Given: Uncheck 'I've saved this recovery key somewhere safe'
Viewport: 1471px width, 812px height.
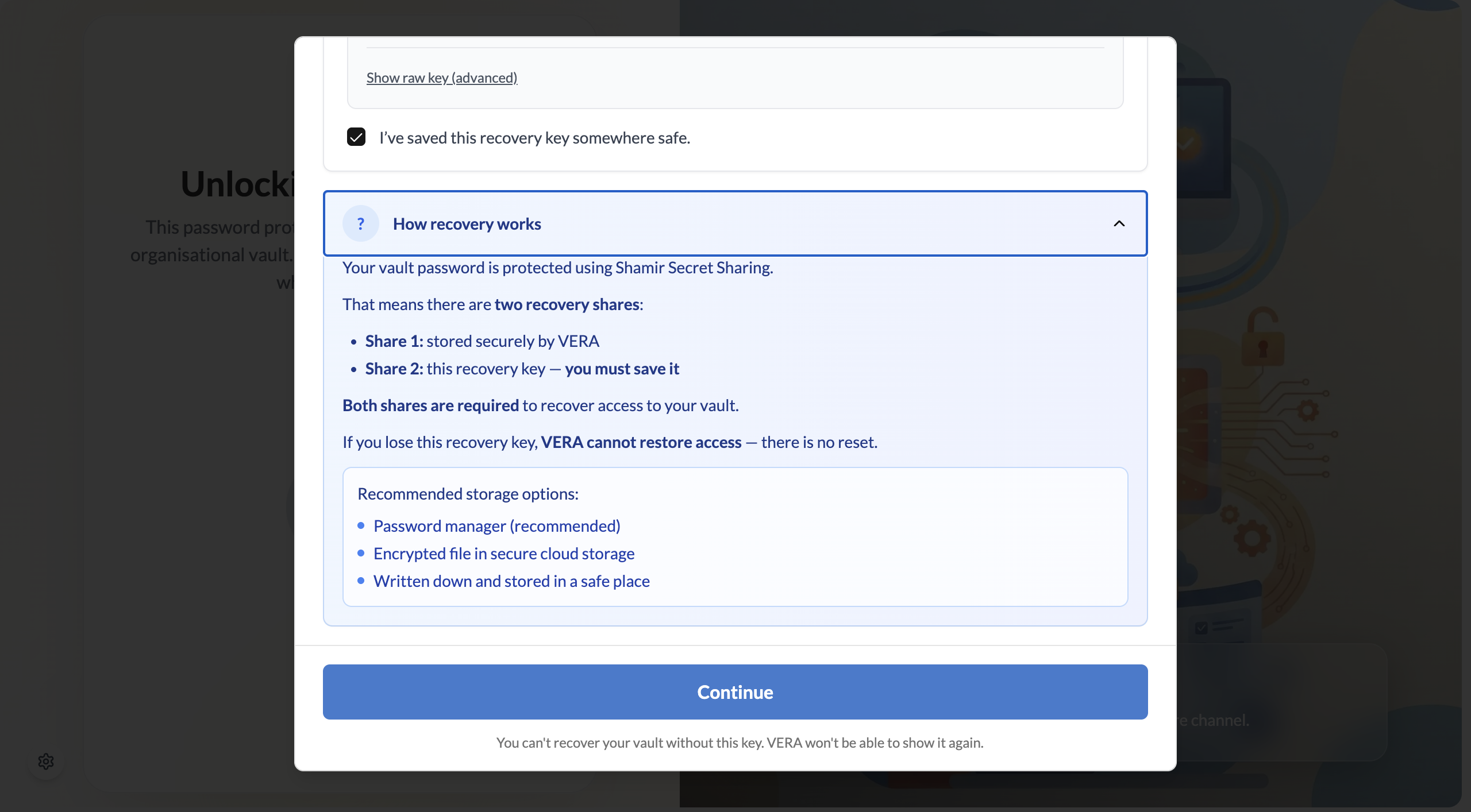Looking at the screenshot, I should coord(356,137).
